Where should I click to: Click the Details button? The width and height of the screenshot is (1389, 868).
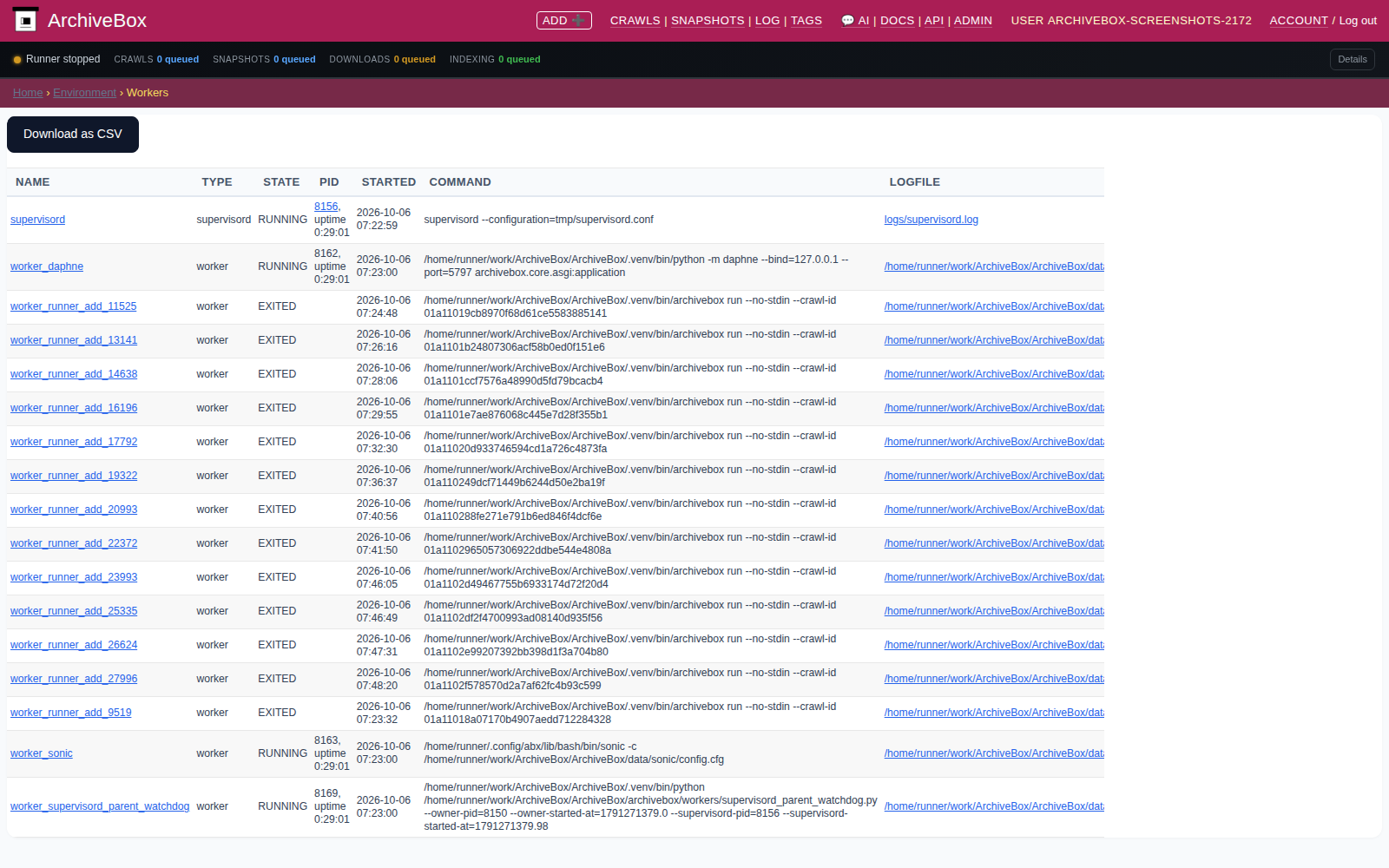(x=1352, y=59)
